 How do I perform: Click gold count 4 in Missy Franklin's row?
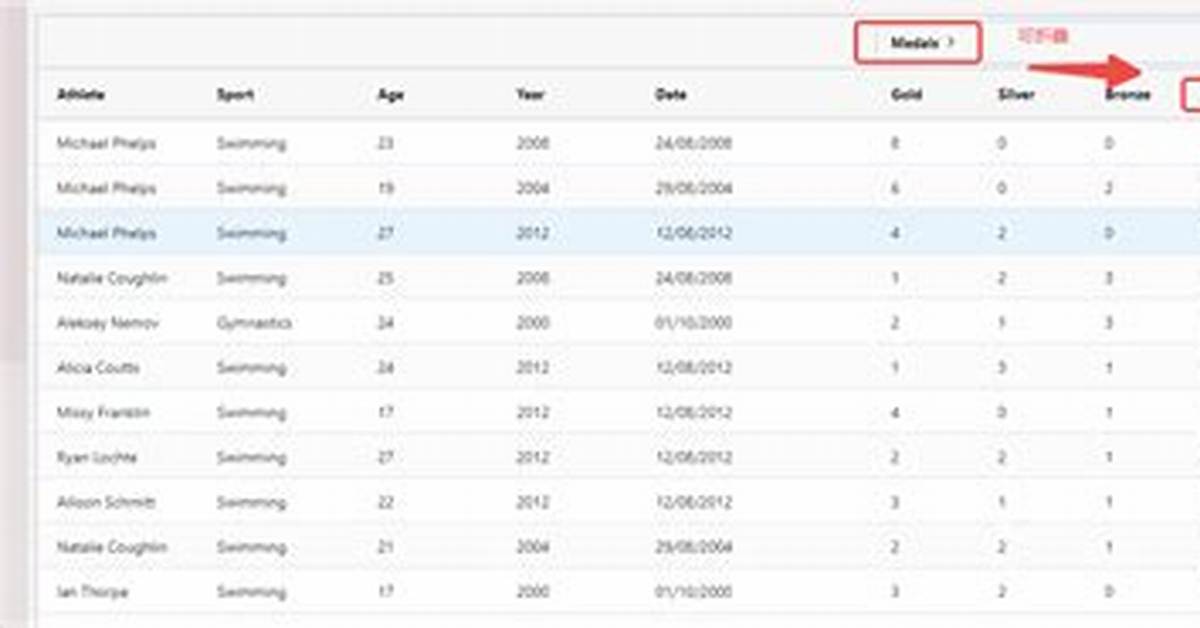pos(895,413)
